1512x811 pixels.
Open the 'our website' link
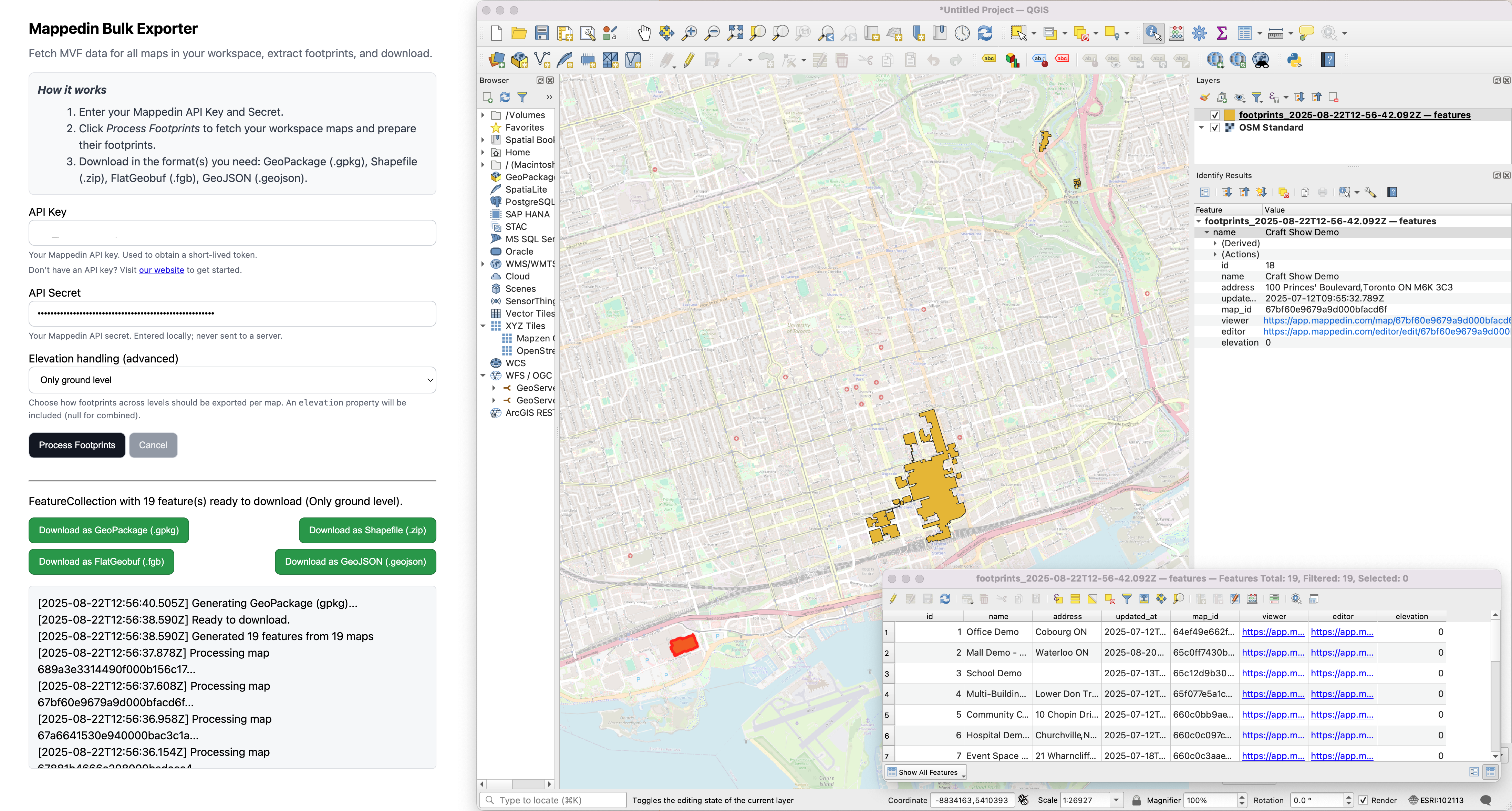pyautogui.click(x=162, y=270)
